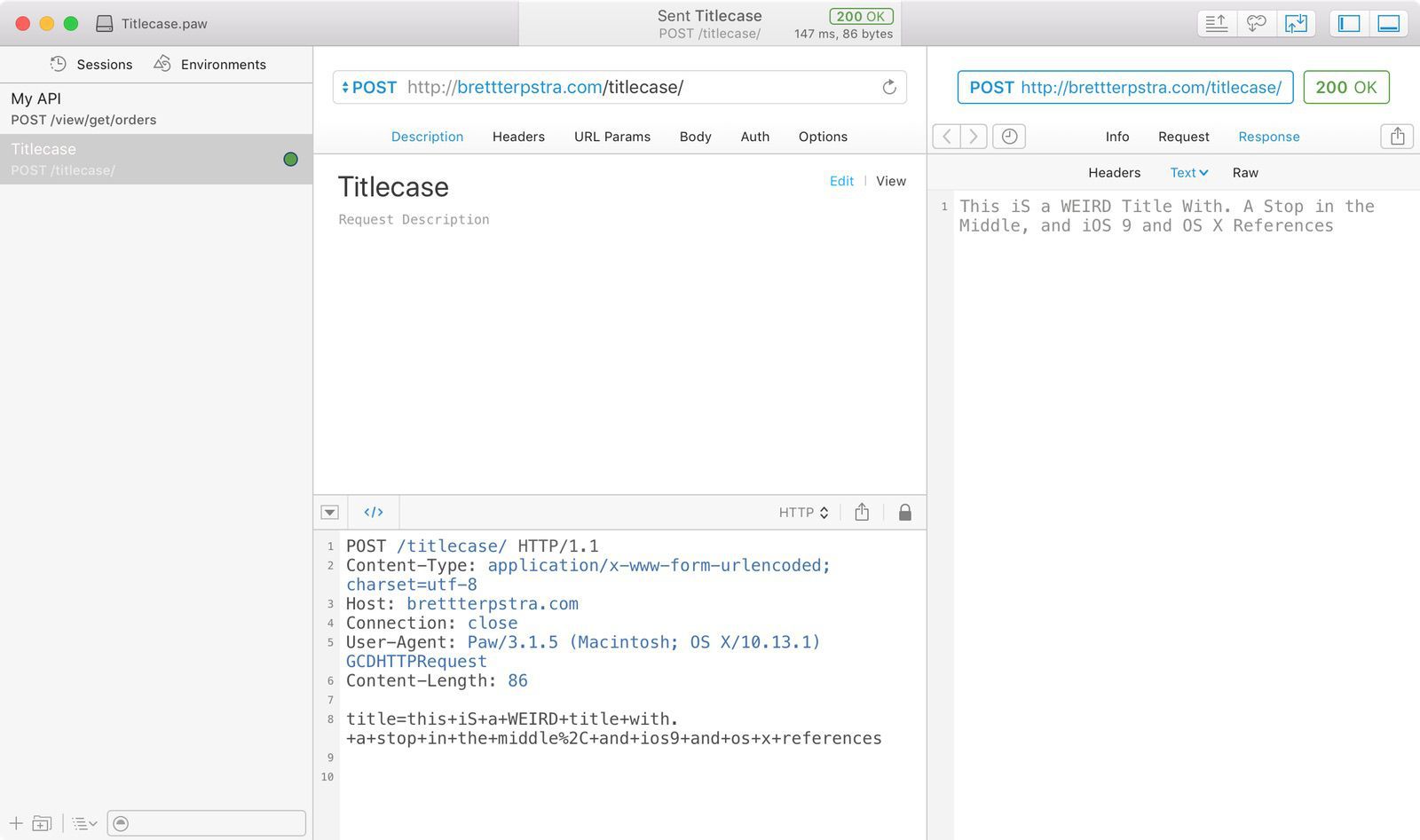Click the Edit description link

[x=841, y=181]
